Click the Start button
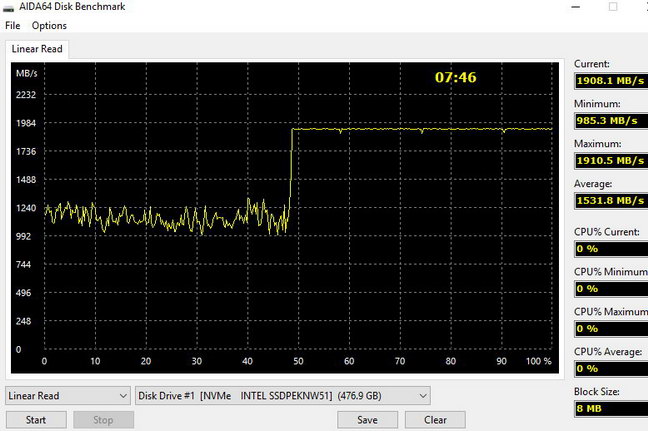The image size is (648, 431). tap(36, 420)
